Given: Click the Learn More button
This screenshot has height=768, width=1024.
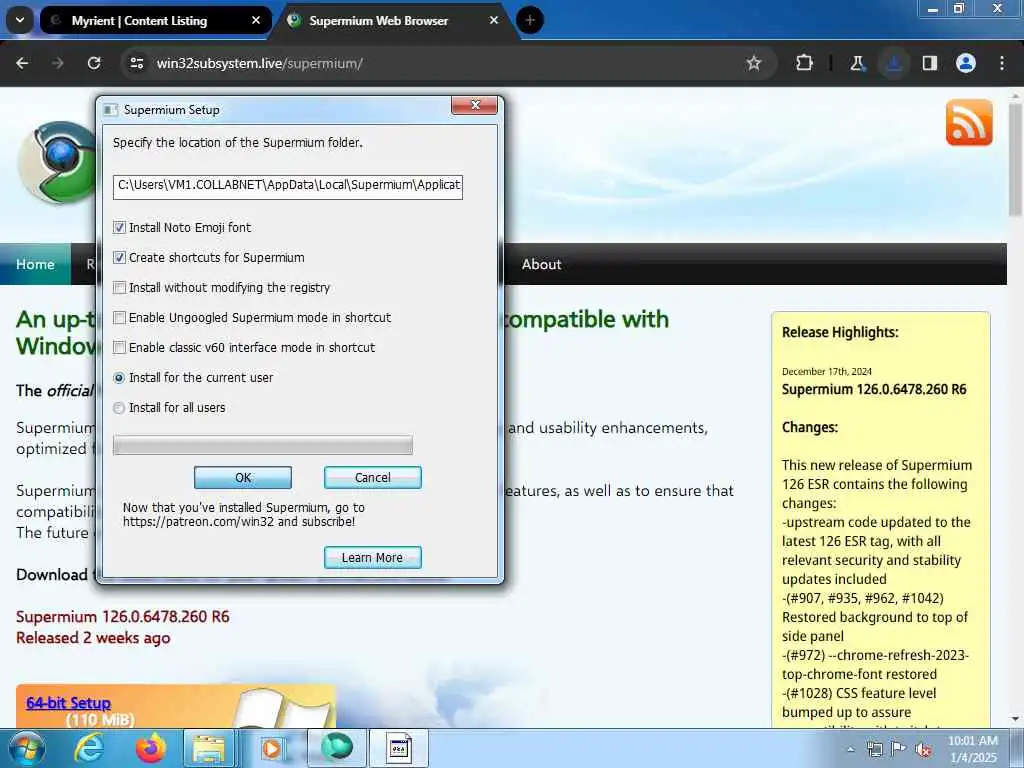Looking at the screenshot, I should tap(372, 558).
